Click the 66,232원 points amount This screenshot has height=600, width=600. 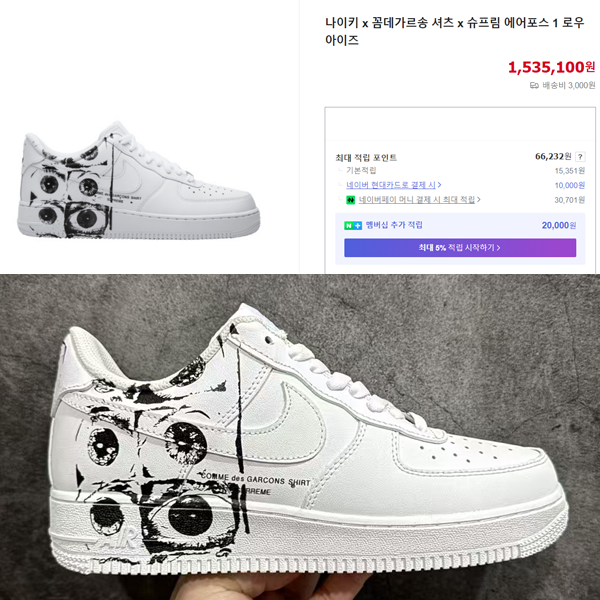tap(553, 157)
